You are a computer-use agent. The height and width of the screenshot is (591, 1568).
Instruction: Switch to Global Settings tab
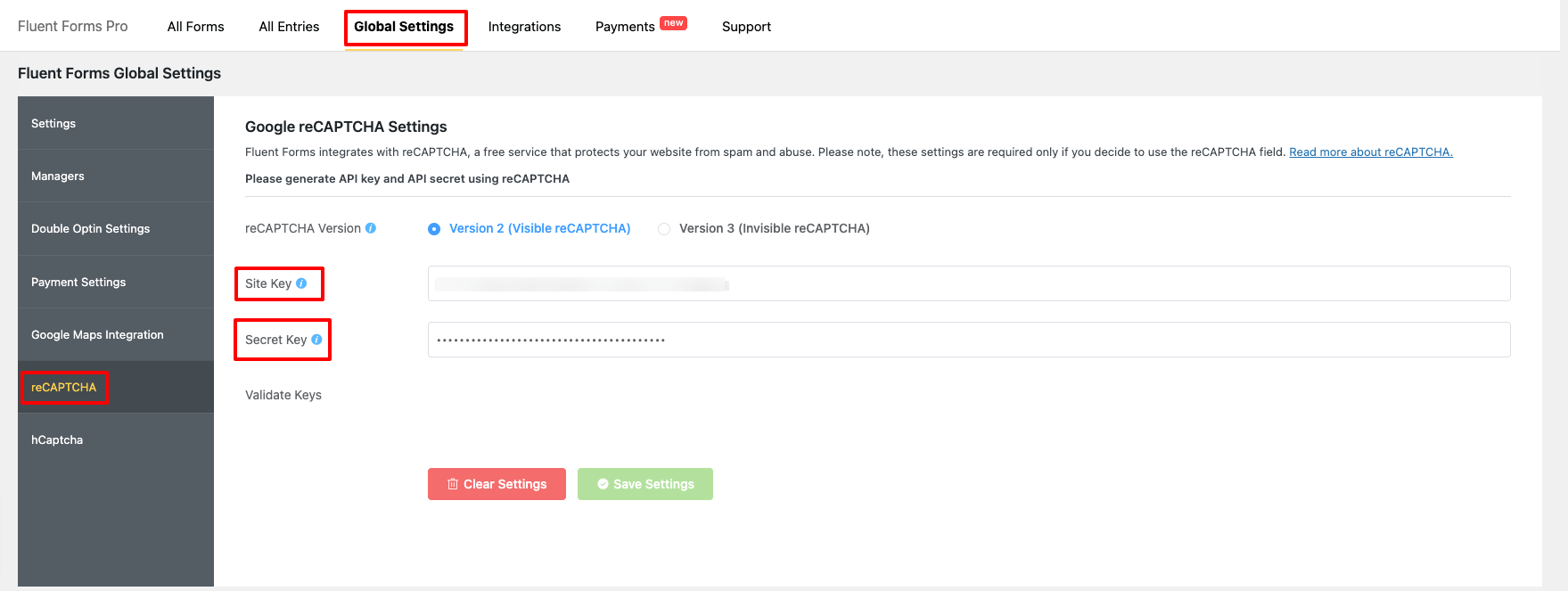coord(404,27)
